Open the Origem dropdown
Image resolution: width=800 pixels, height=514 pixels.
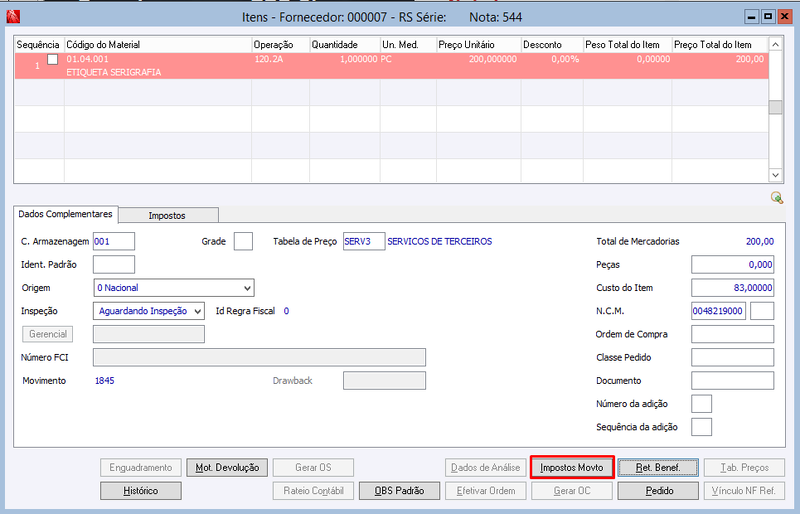tap(173, 288)
